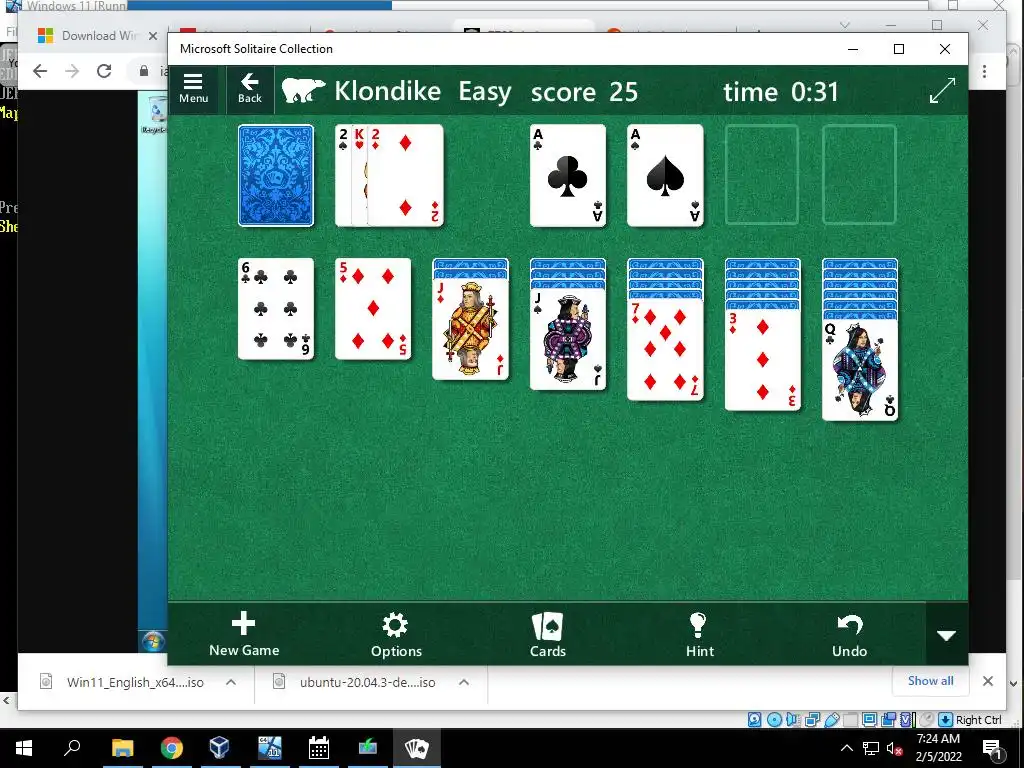Viewport: 1024px width, 768px height.
Task: Show hidden system tray icons
Action: pos(846,748)
